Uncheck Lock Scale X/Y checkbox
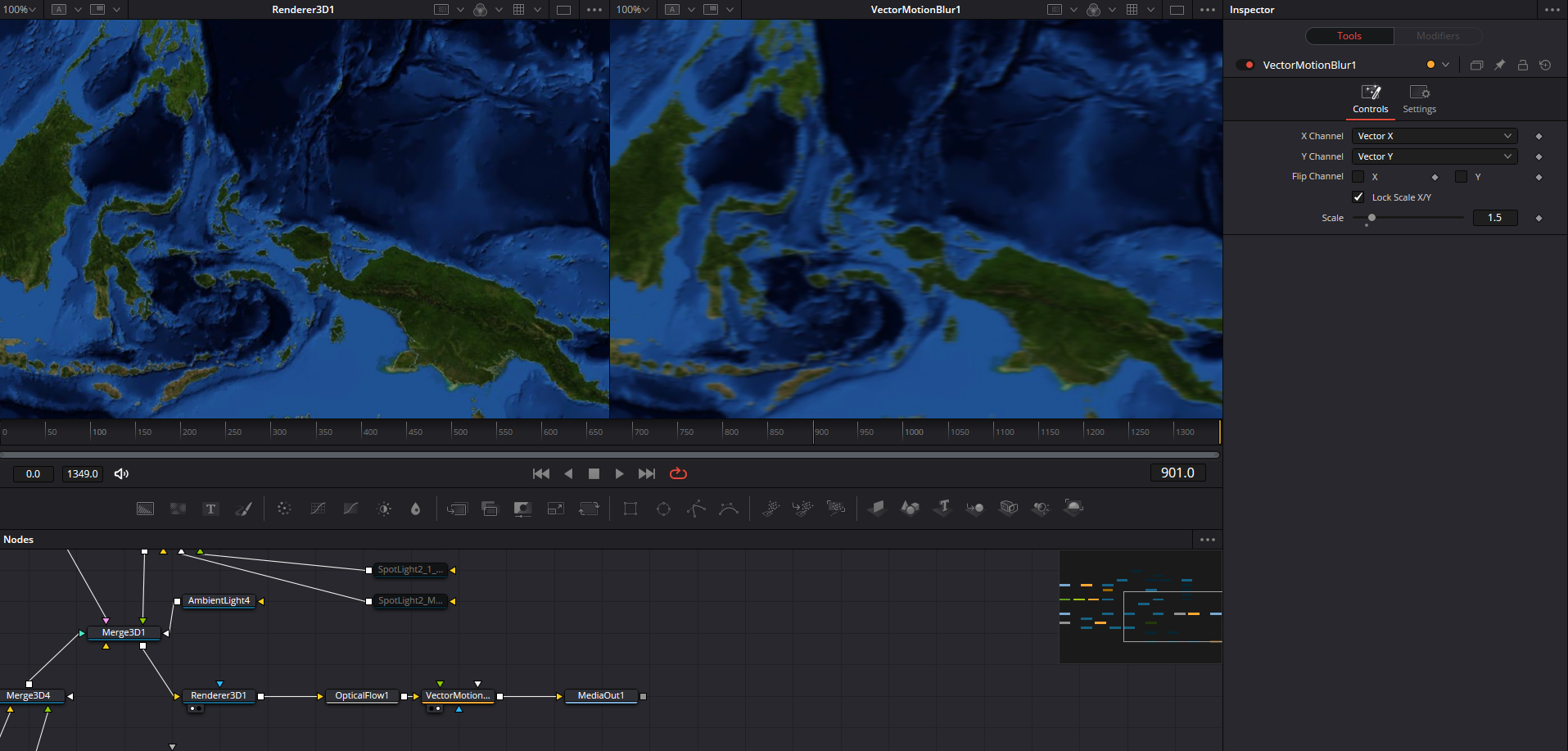Viewport: 1568px width, 751px height. tap(1358, 197)
